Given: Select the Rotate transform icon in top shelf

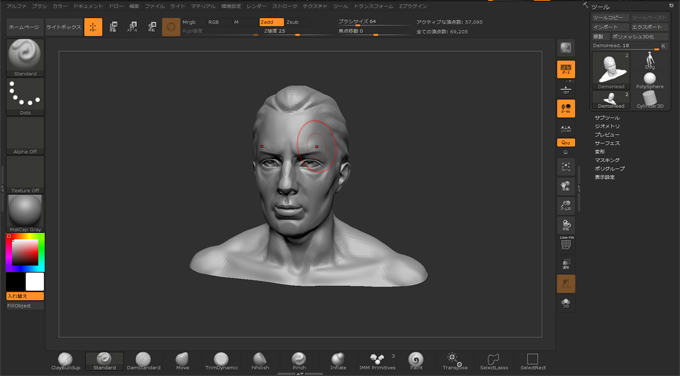Looking at the screenshot, I should point(152,27).
